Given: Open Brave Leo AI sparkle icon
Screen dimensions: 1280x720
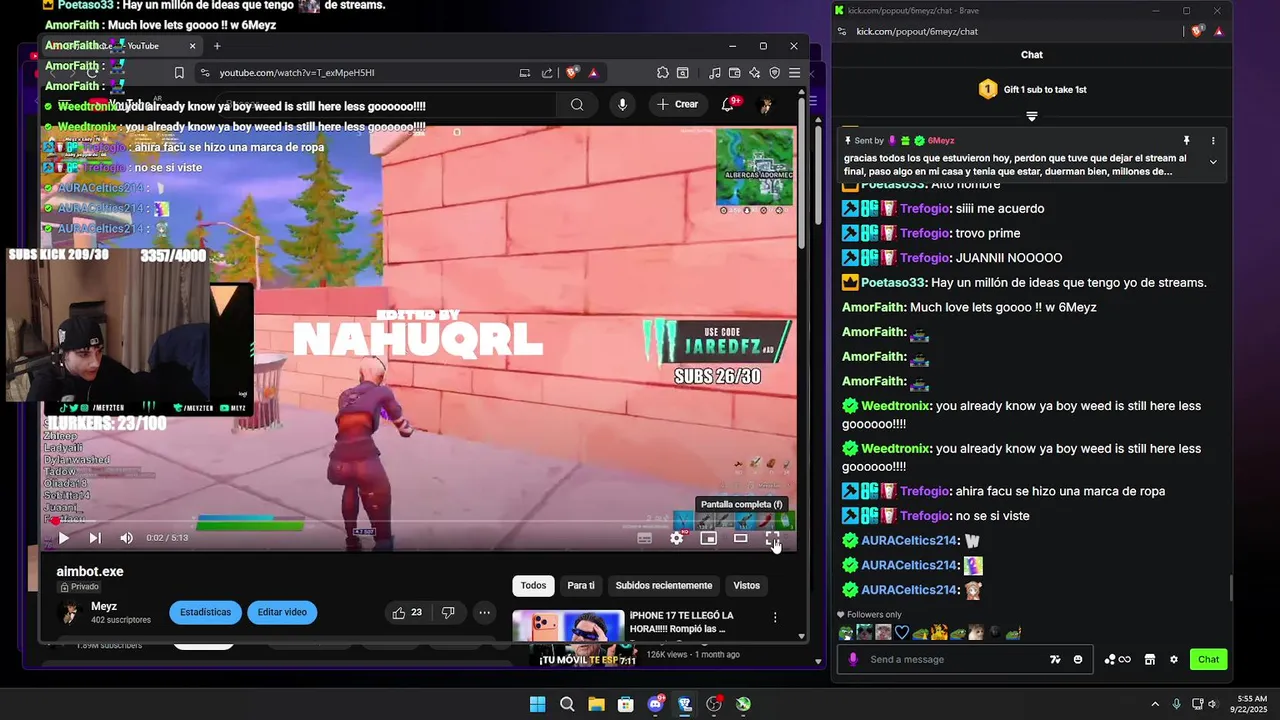Looking at the screenshot, I should [755, 72].
